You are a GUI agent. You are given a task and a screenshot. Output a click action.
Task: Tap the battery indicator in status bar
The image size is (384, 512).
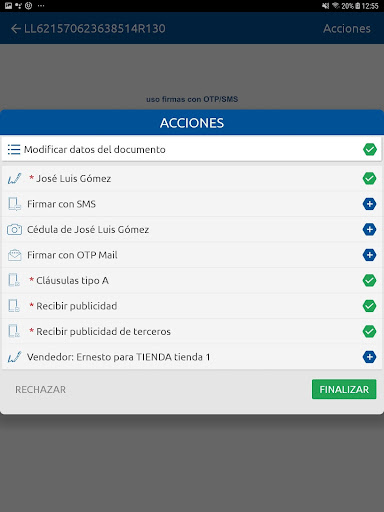[x=358, y=6]
